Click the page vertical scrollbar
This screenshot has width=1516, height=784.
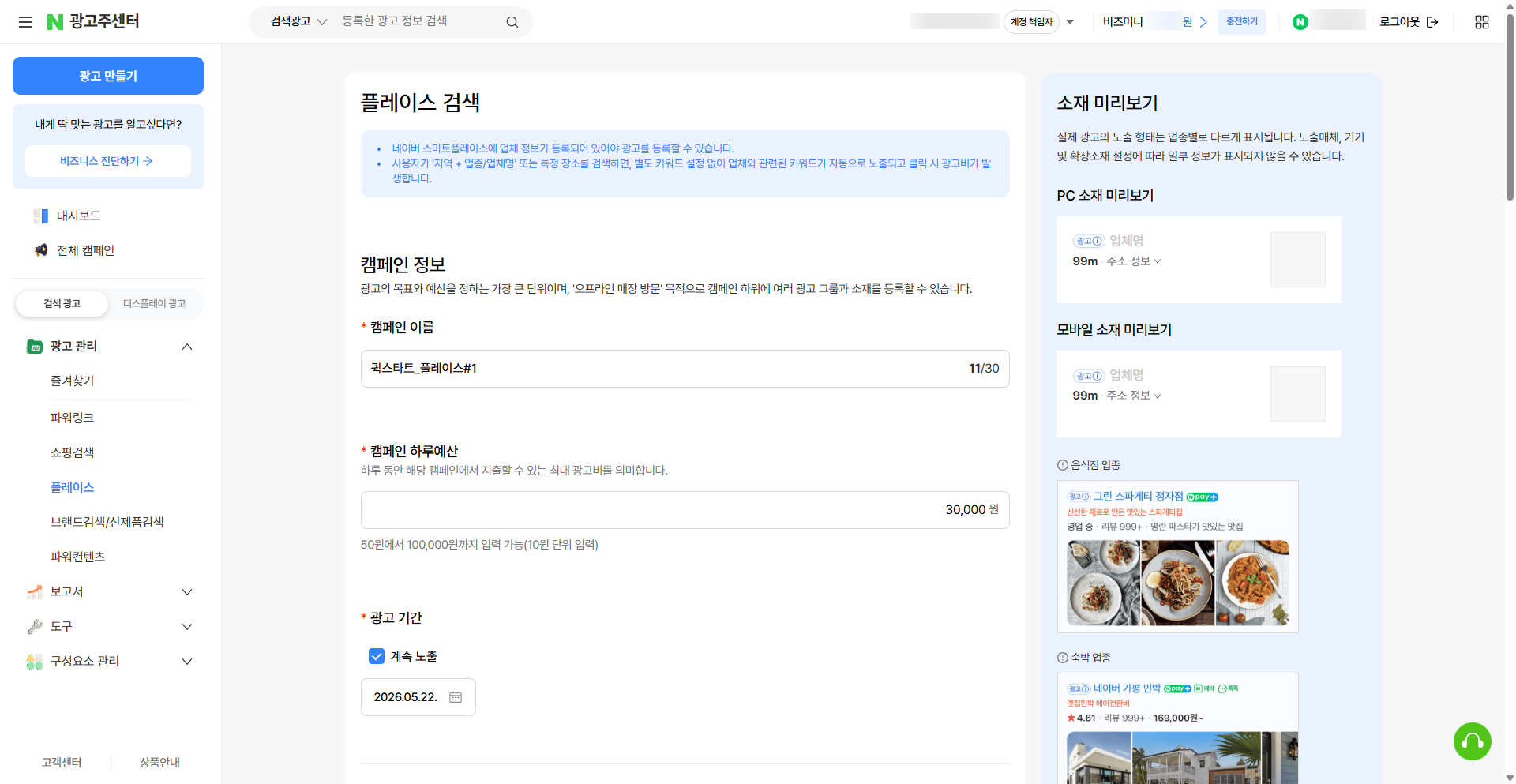pyautogui.click(x=1510, y=107)
